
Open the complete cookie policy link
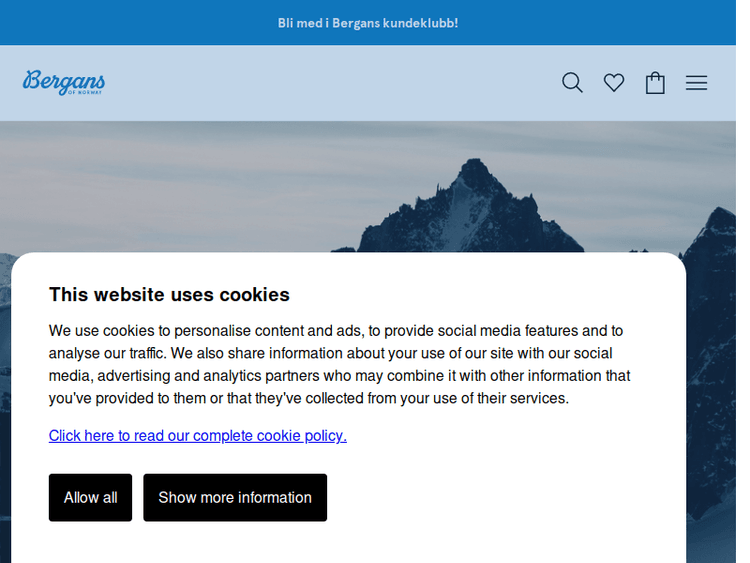coord(198,435)
